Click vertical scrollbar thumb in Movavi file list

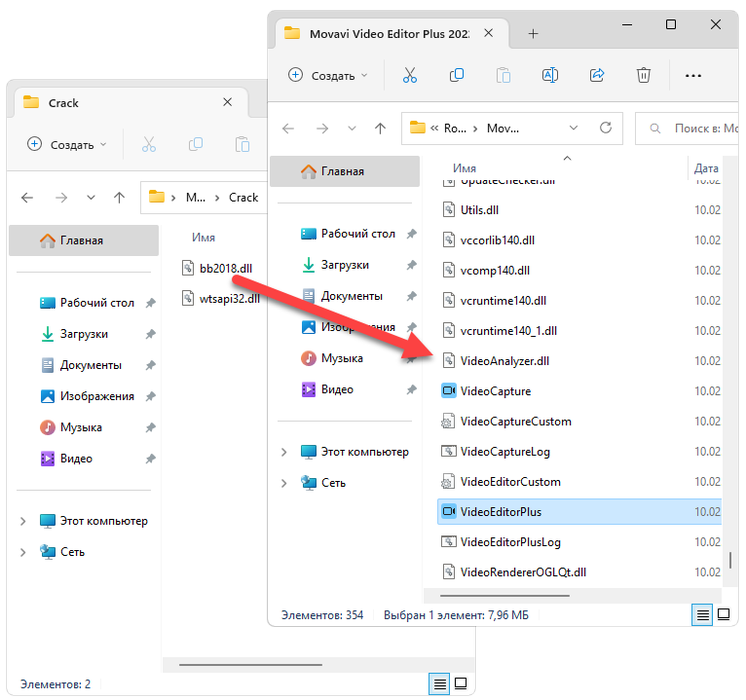point(730,560)
